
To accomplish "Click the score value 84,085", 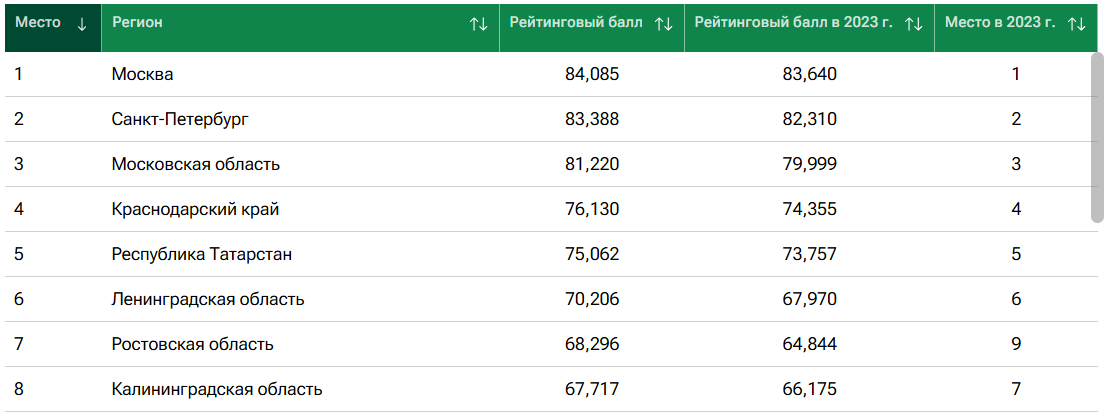I will (592, 74).
